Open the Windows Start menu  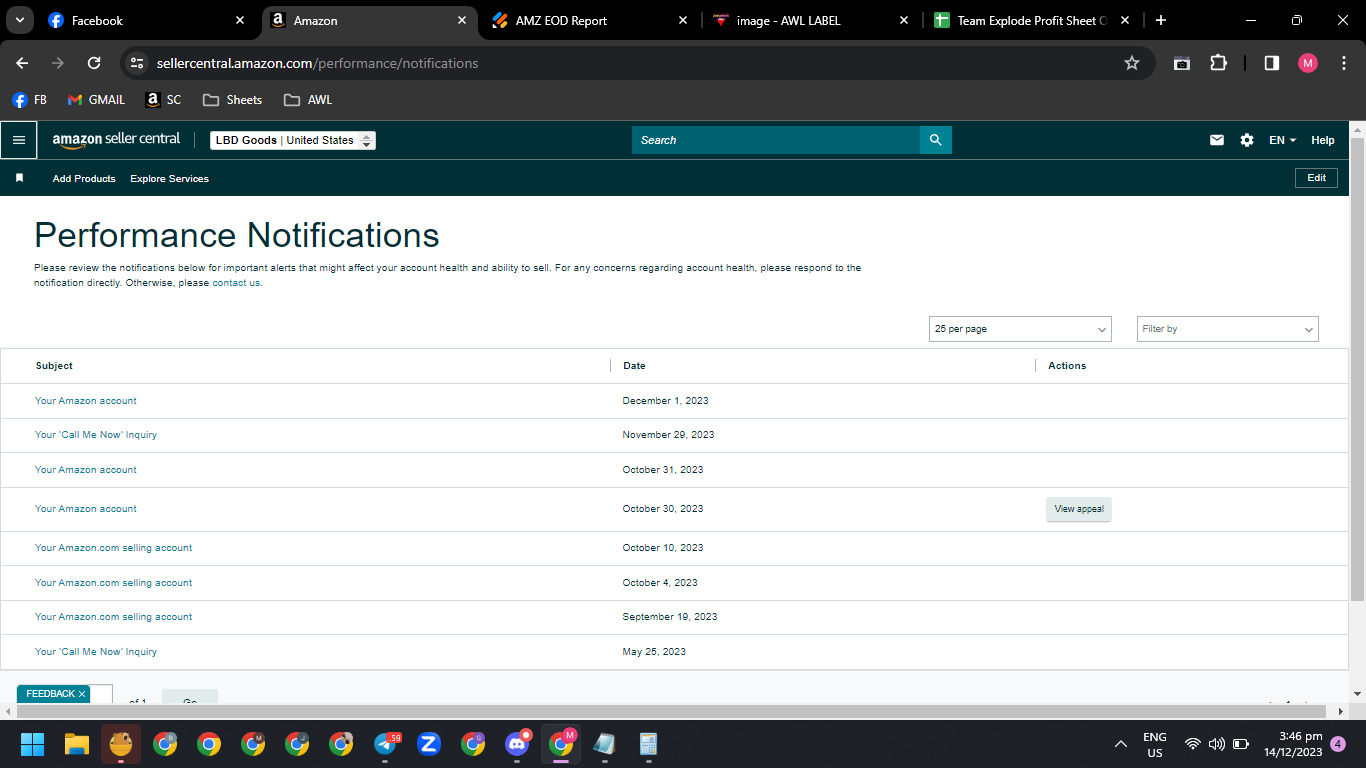[33, 744]
